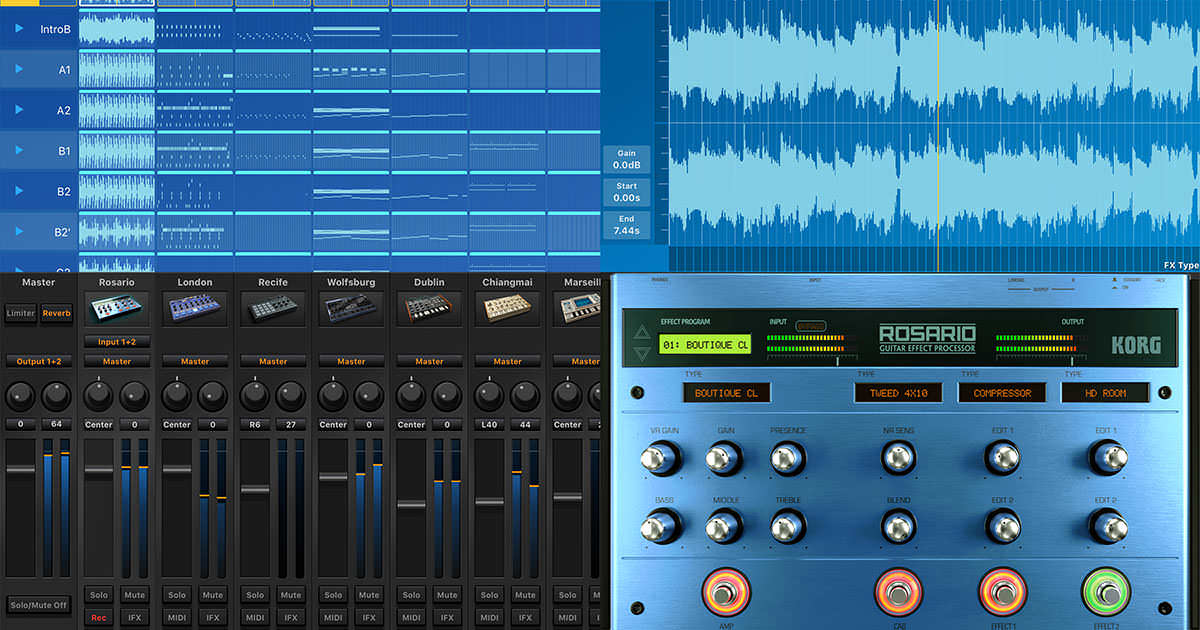The height and width of the screenshot is (630, 1200).
Task: Adjust the Dublin volume fader
Action: point(411,505)
